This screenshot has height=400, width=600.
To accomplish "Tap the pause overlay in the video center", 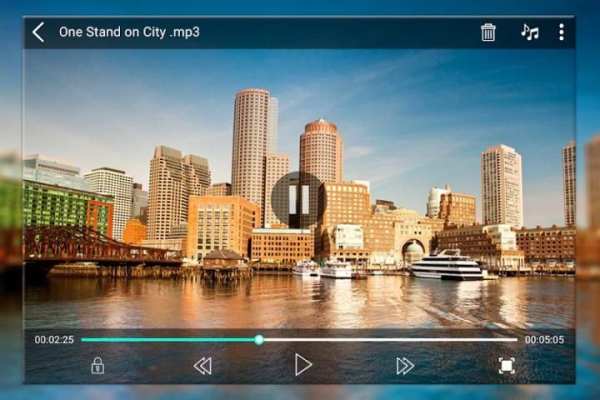I will point(299,199).
